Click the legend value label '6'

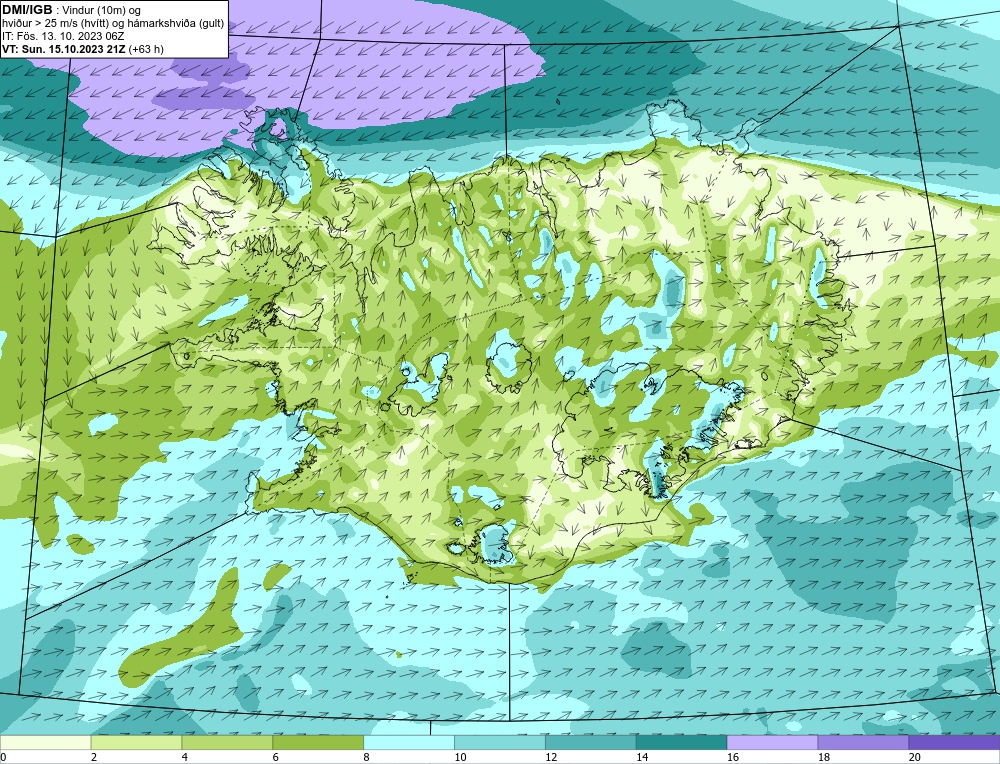tap(276, 757)
